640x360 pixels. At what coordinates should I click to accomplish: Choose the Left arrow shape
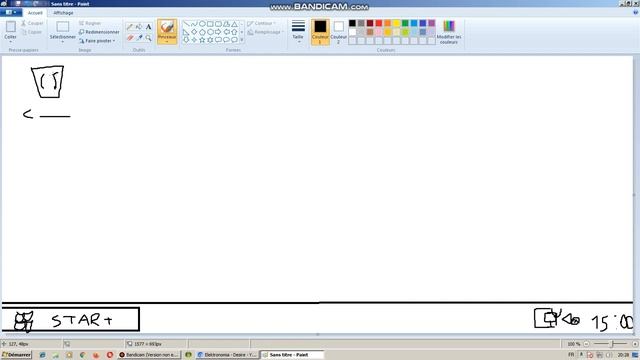click(x=226, y=32)
